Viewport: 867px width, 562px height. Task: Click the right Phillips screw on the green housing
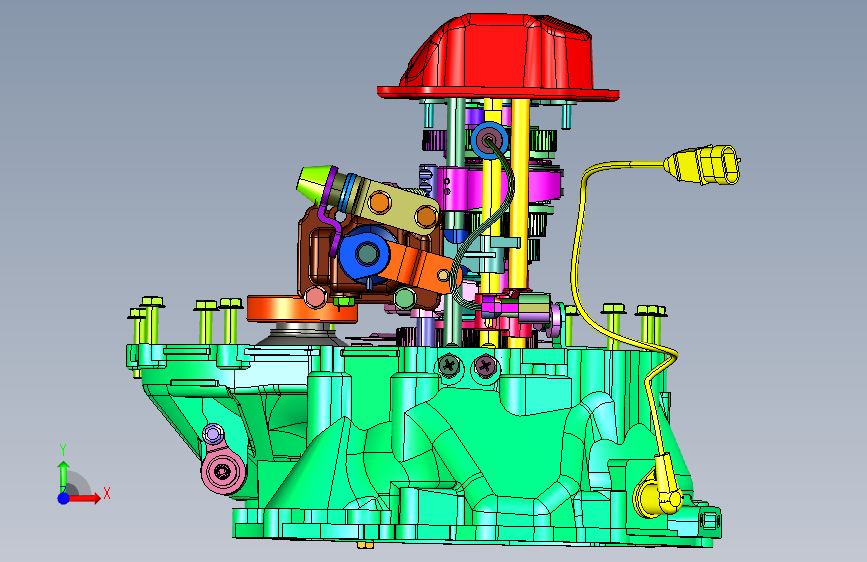(485, 366)
